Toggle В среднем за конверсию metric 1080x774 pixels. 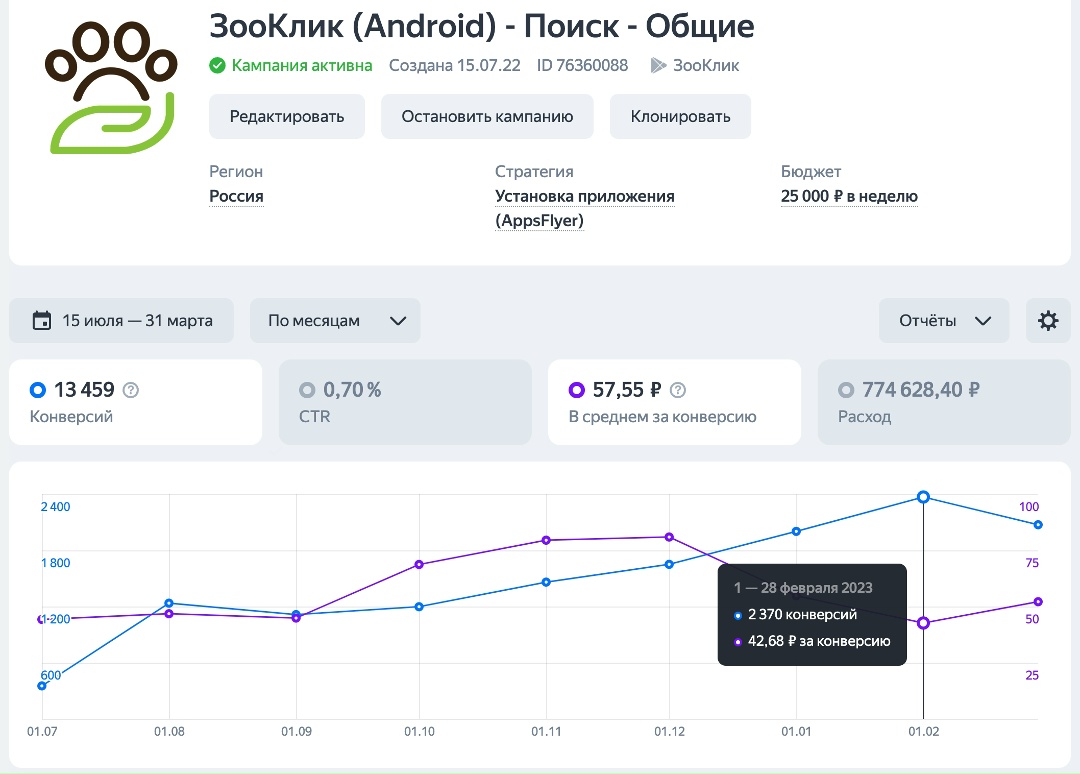pos(674,402)
